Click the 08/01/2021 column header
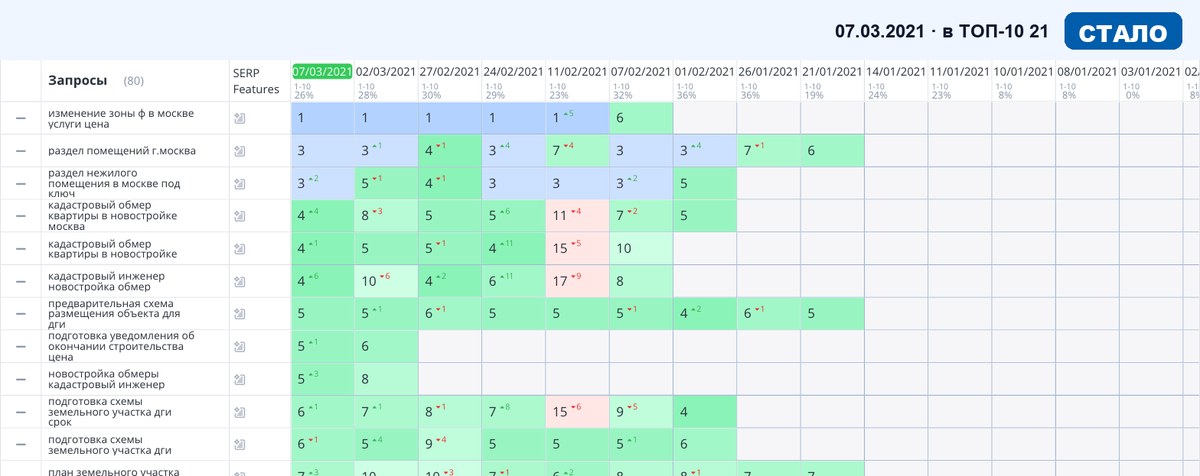This screenshot has width=1200, height=476. click(1088, 72)
